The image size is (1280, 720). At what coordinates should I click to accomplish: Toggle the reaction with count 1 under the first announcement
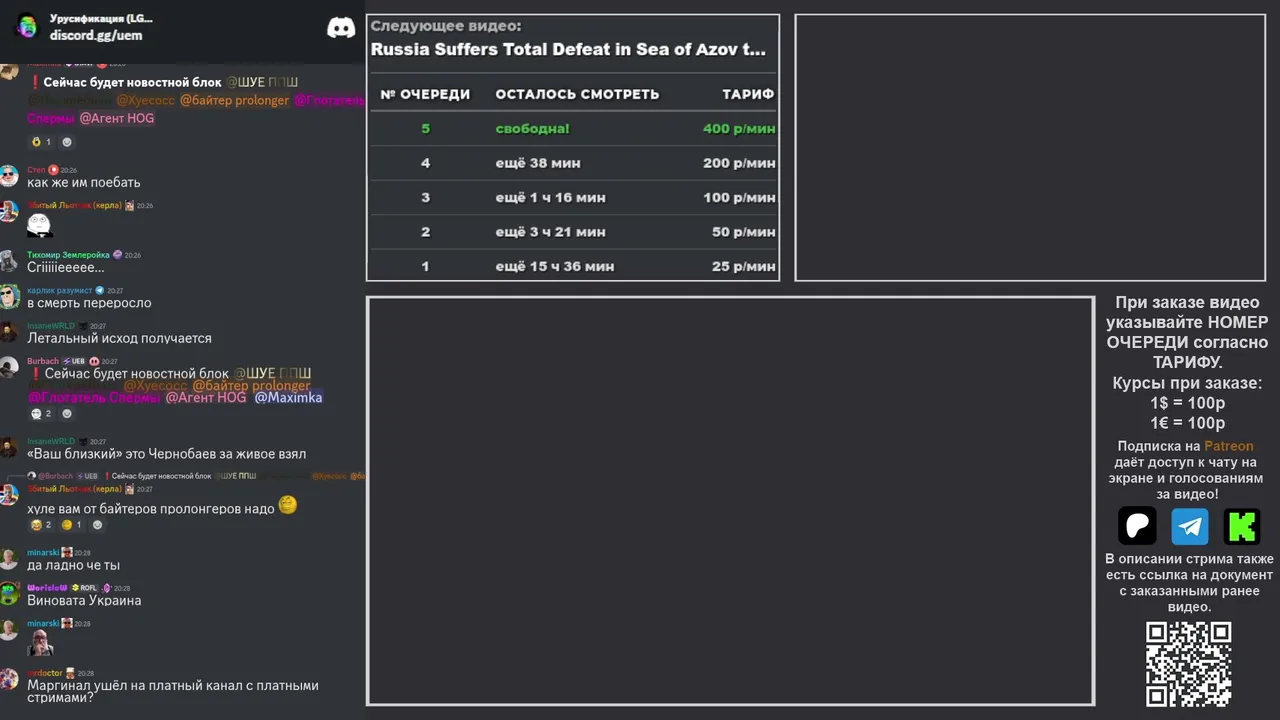pos(41,142)
